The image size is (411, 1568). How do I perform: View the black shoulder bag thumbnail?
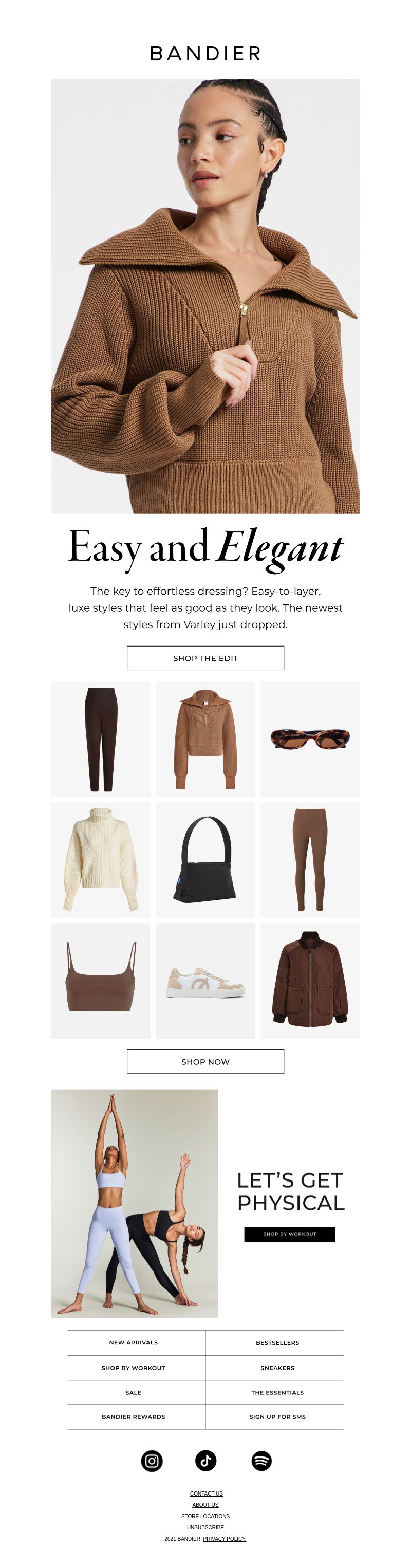pyautogui.click(x=205, y=860)
